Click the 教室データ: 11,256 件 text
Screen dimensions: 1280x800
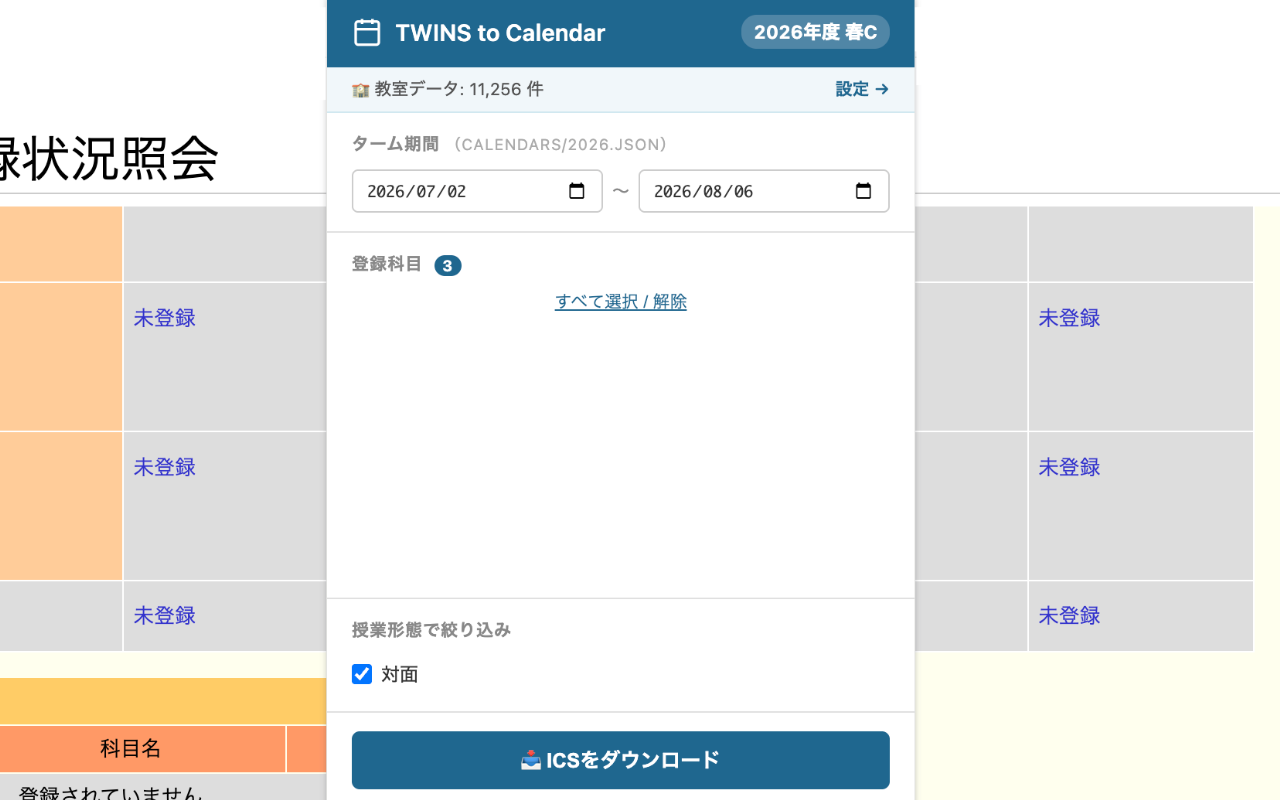click(459, 89)
